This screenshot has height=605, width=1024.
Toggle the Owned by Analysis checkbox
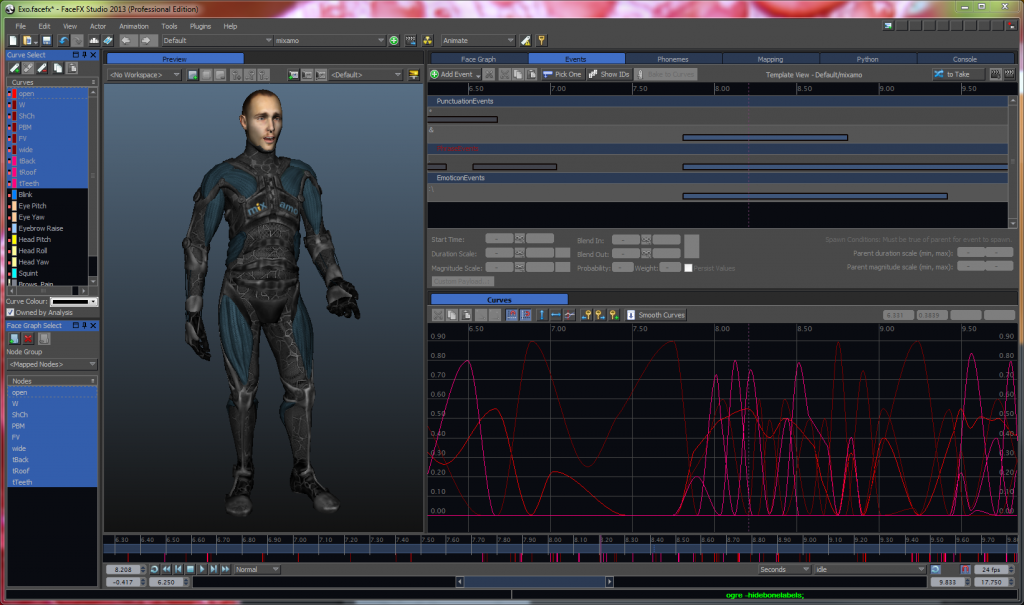[x=11, y=313]
